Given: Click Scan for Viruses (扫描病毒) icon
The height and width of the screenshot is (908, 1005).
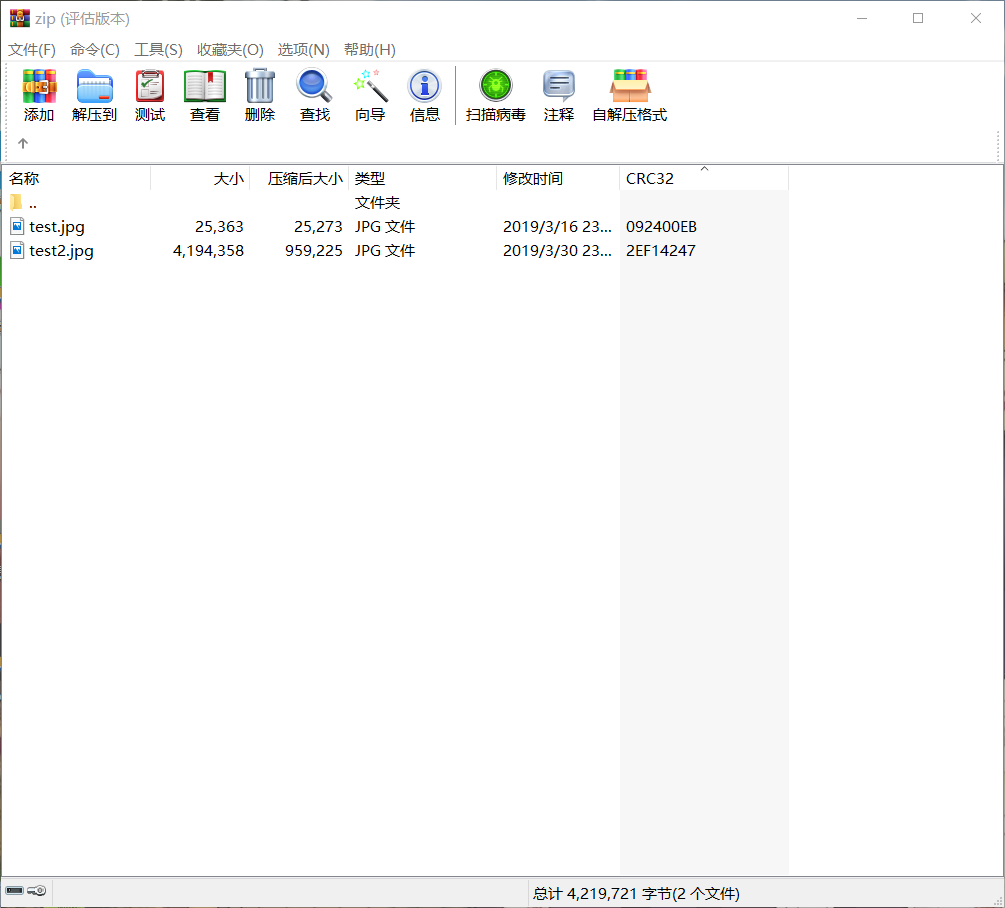Looking at the screenshot, I should [x=495, y=86].
